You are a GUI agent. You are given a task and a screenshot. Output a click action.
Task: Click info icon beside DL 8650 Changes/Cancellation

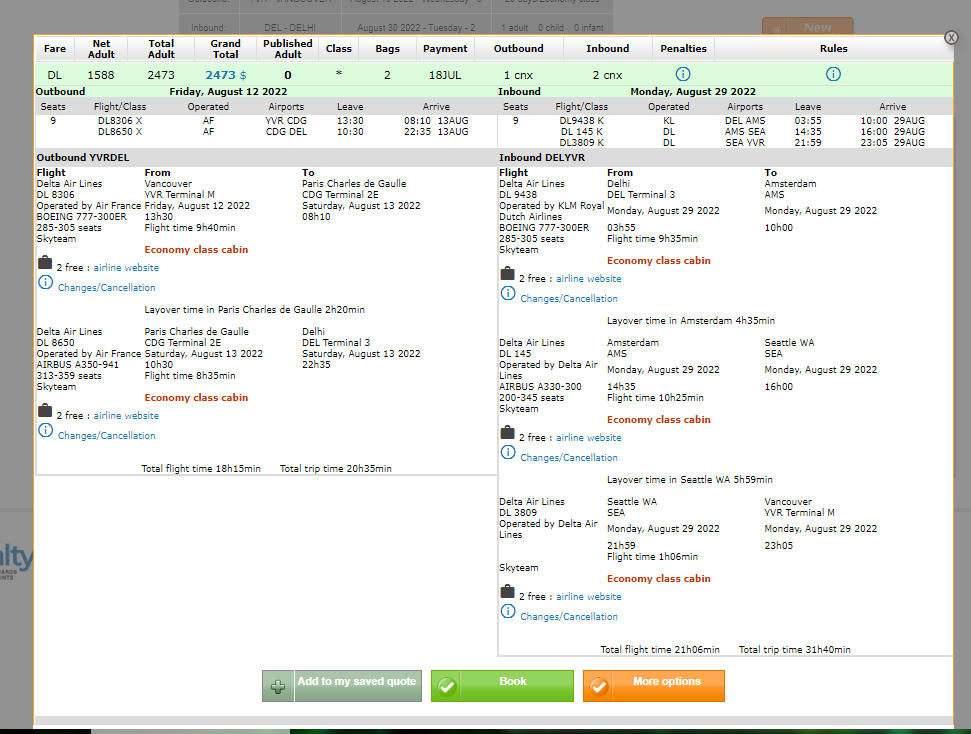pos(45,430)
